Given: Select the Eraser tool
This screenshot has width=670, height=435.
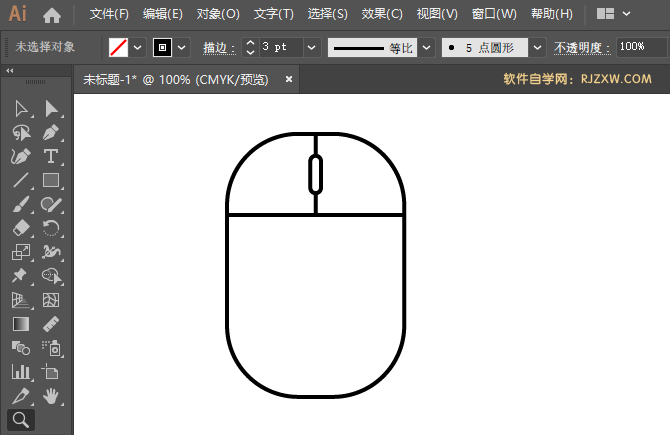Looking at the screenshot, I should click(20, 229).
